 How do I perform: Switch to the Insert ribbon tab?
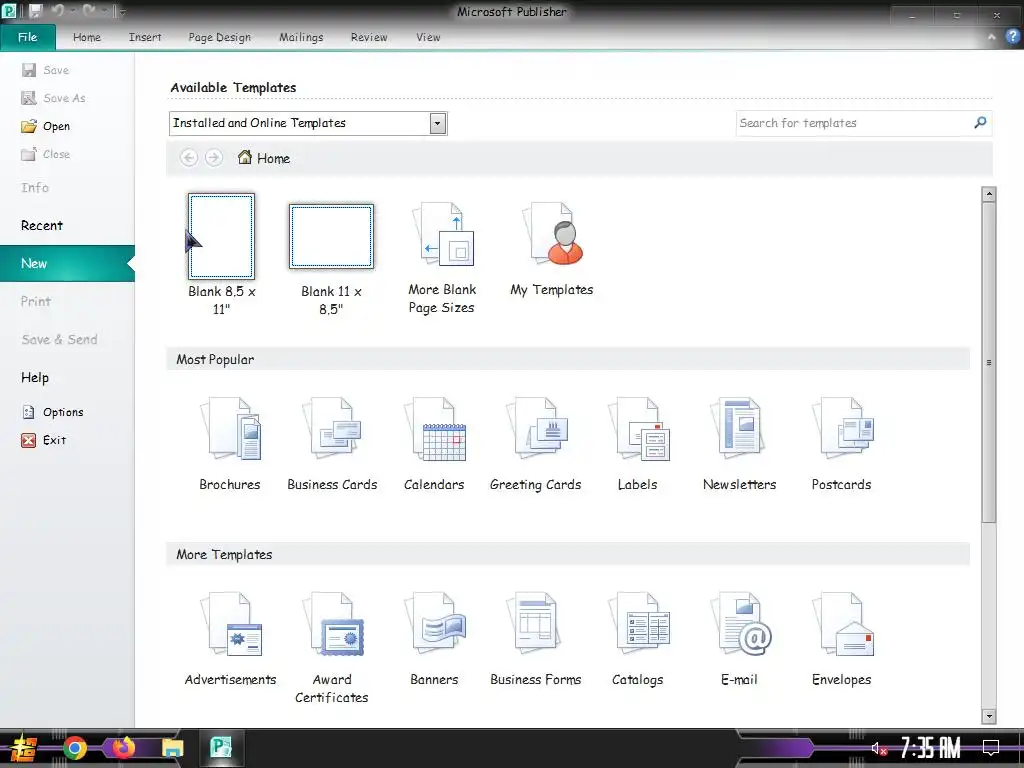[x=145, y=37]
